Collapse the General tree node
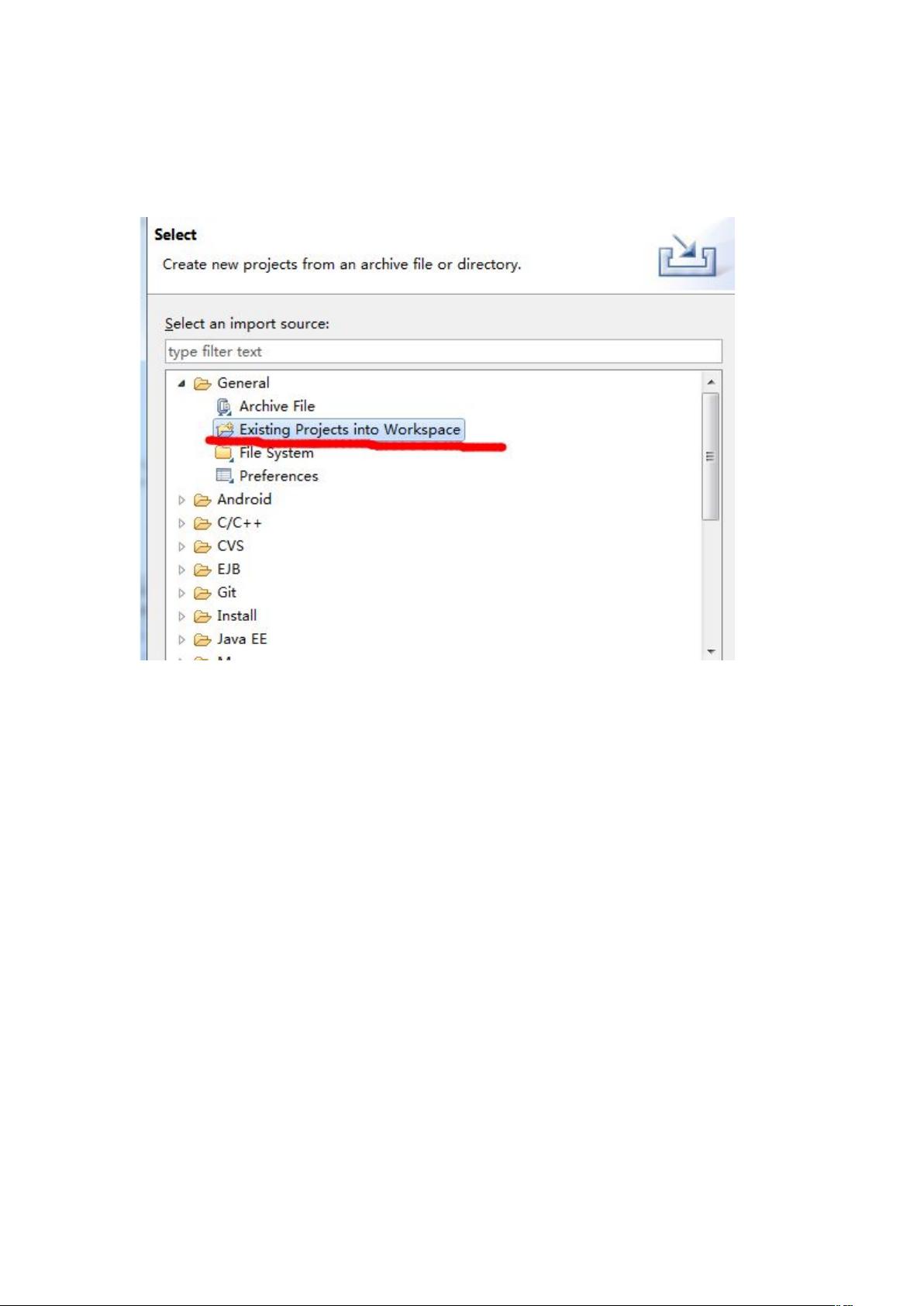Viewport: 924px width, 1306px height. pos(181,383)
